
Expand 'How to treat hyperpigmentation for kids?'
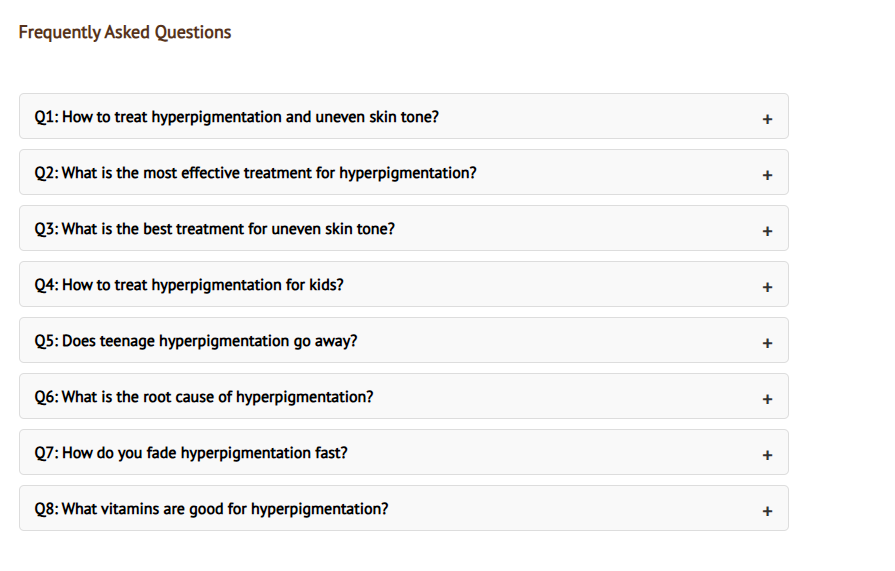click(x=202, y=285)
